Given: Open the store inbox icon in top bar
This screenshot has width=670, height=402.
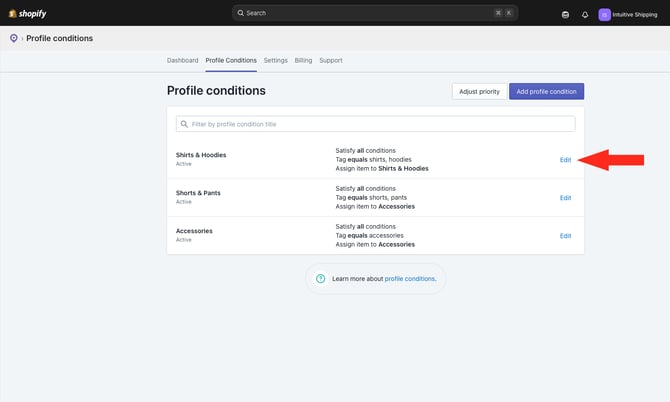Looking at the screenshot, I should pos(565,15).
